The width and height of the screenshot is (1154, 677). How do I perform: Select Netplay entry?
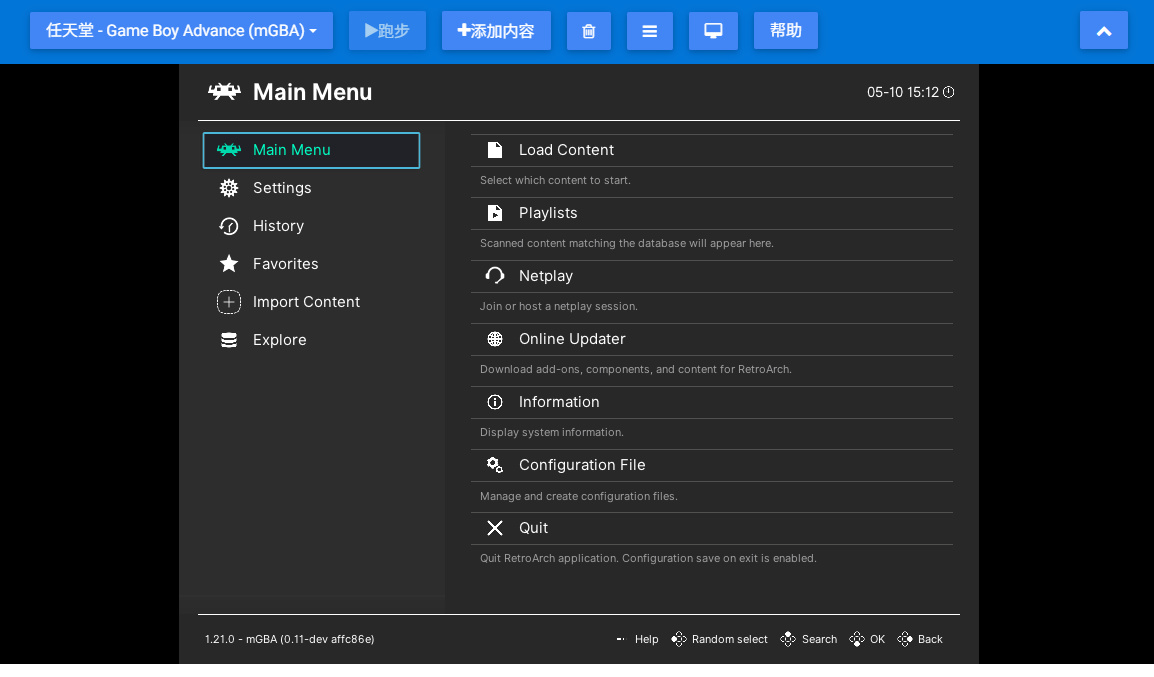pyautogui.click(x=712, y=276)
